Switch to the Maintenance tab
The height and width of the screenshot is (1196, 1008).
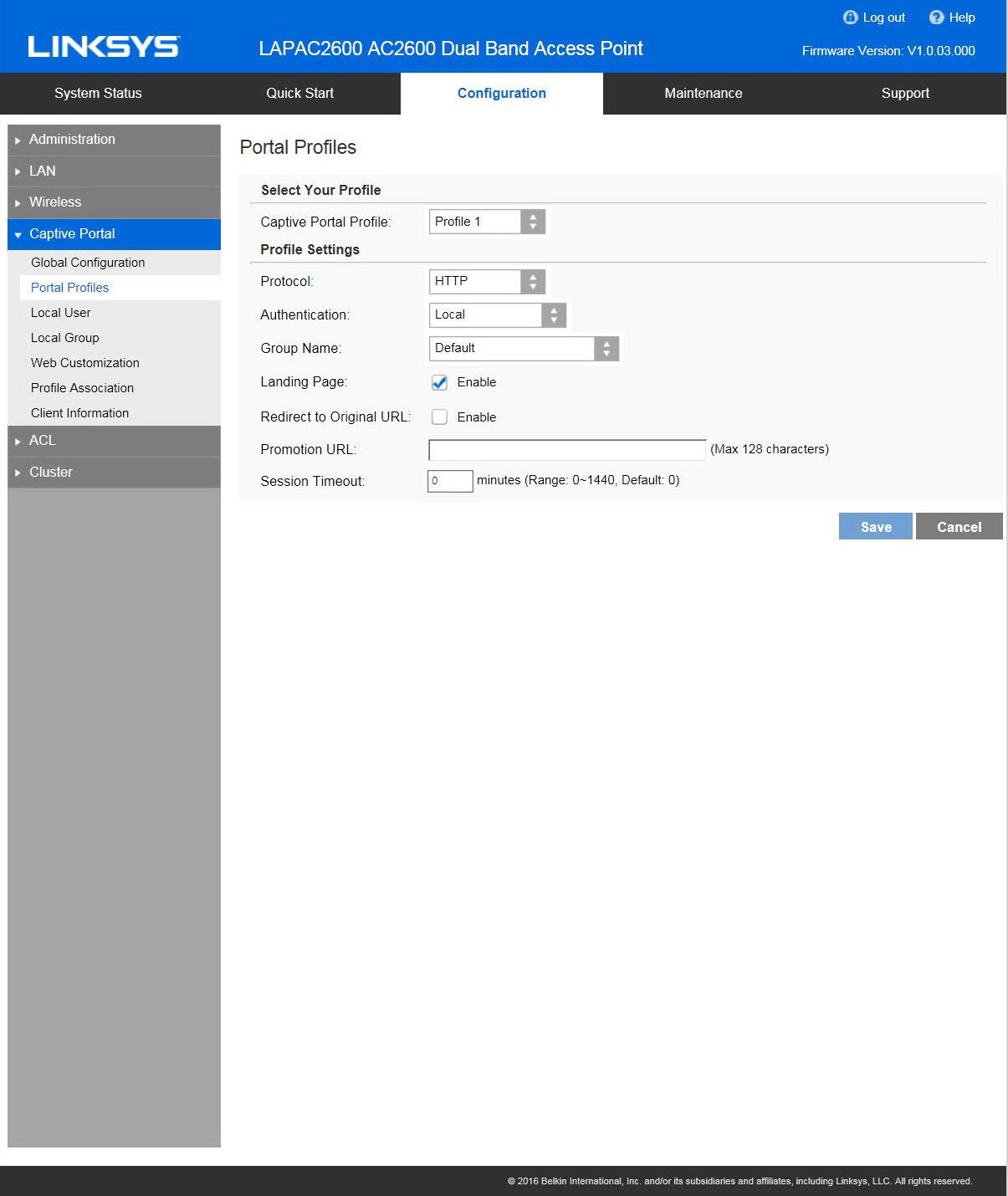704,94
